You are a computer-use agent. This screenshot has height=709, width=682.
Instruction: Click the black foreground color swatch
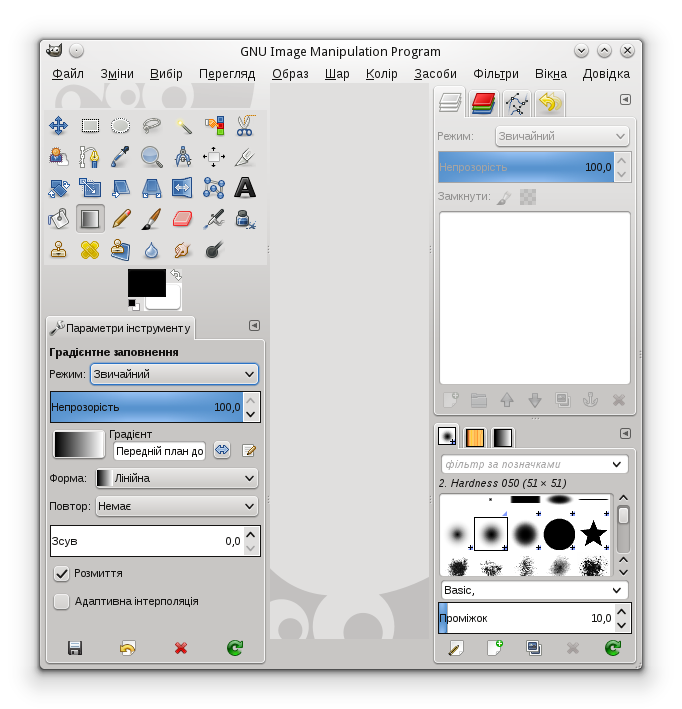click(x=146, y=282)
